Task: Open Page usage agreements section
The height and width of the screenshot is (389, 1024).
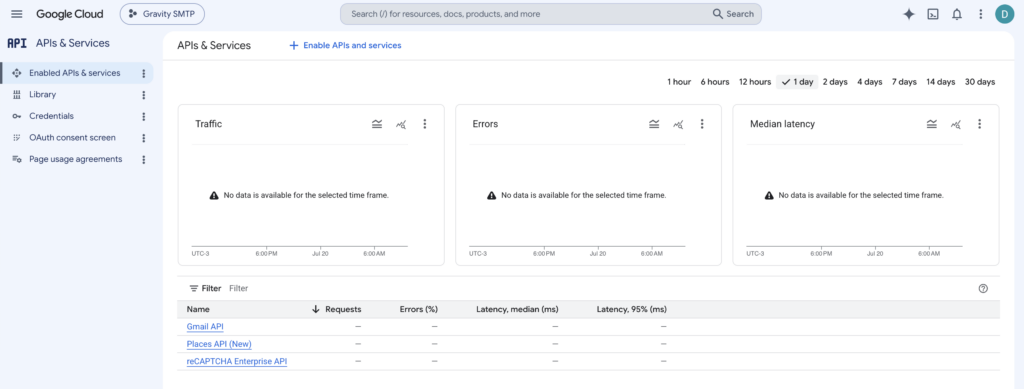Action: [x=76, y=159]
